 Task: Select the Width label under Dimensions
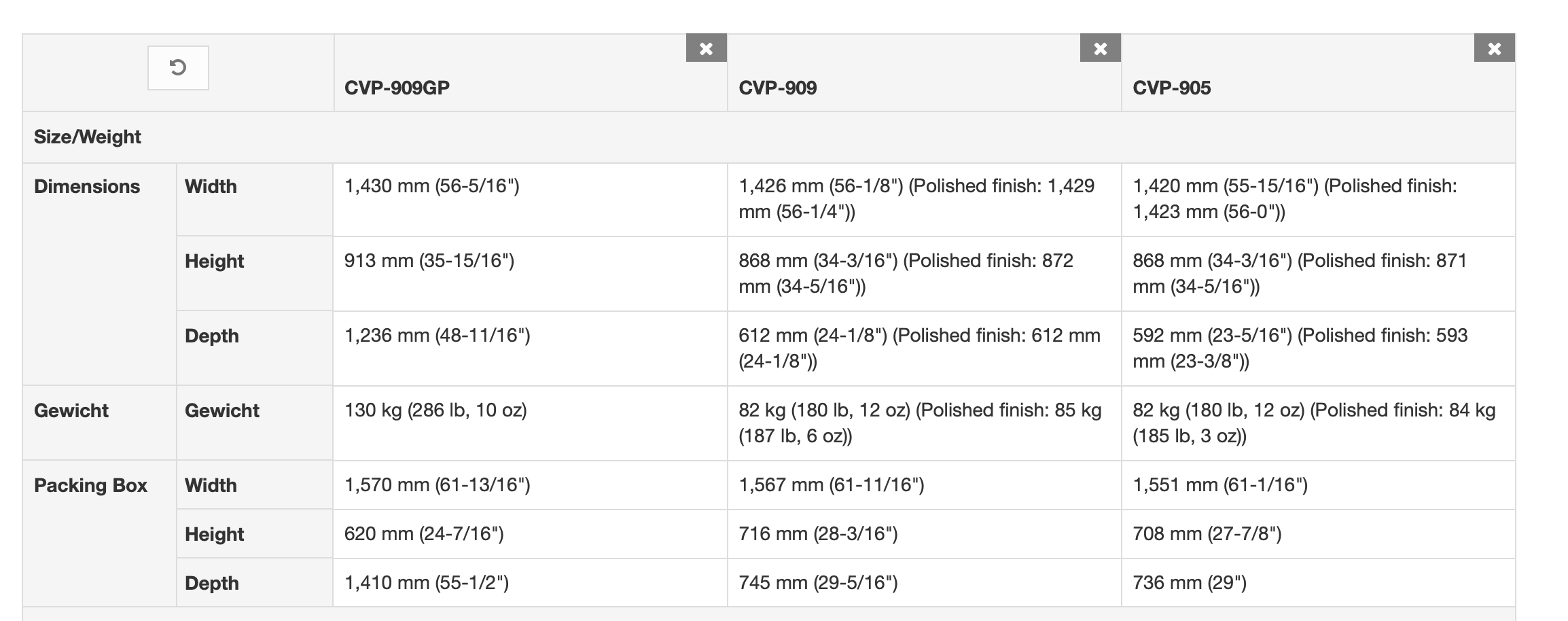coord(211,186)
